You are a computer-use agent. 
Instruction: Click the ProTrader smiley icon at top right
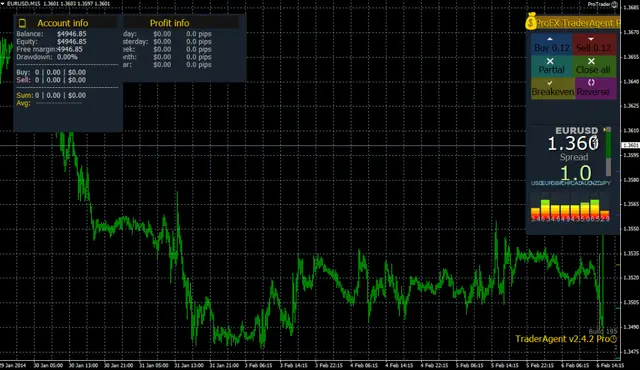(x=614, y=4)
